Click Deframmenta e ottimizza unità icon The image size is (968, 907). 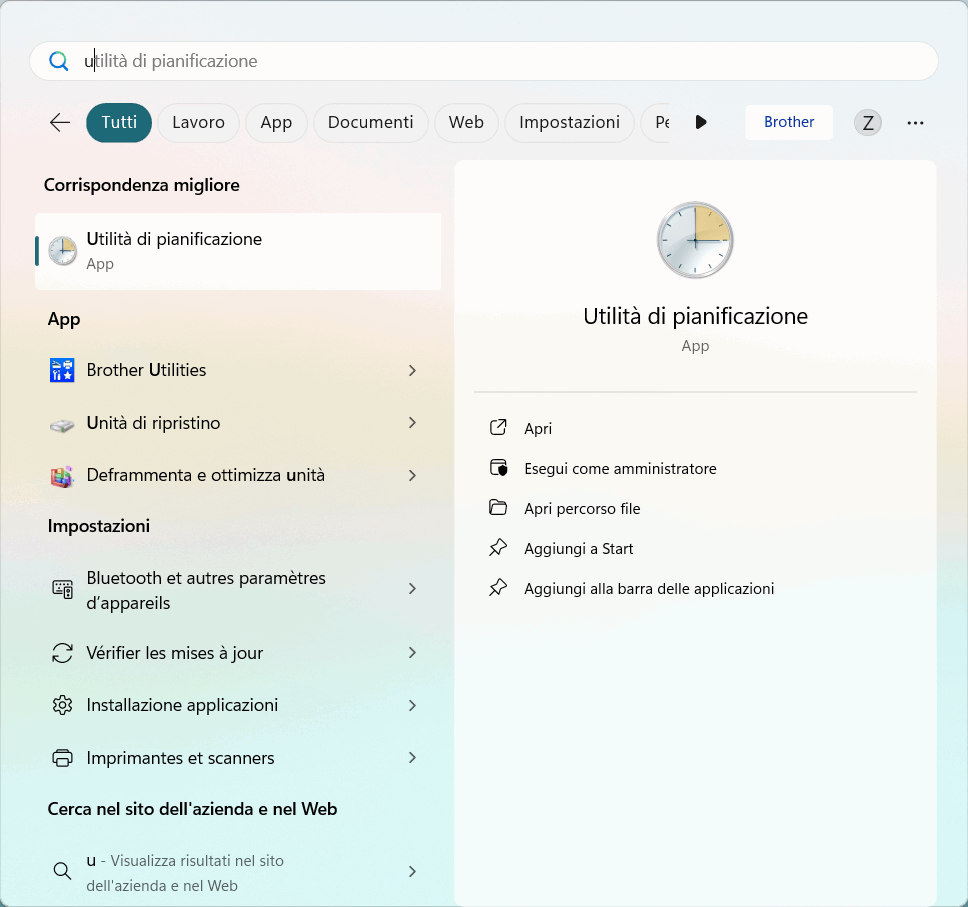point(62,476)
